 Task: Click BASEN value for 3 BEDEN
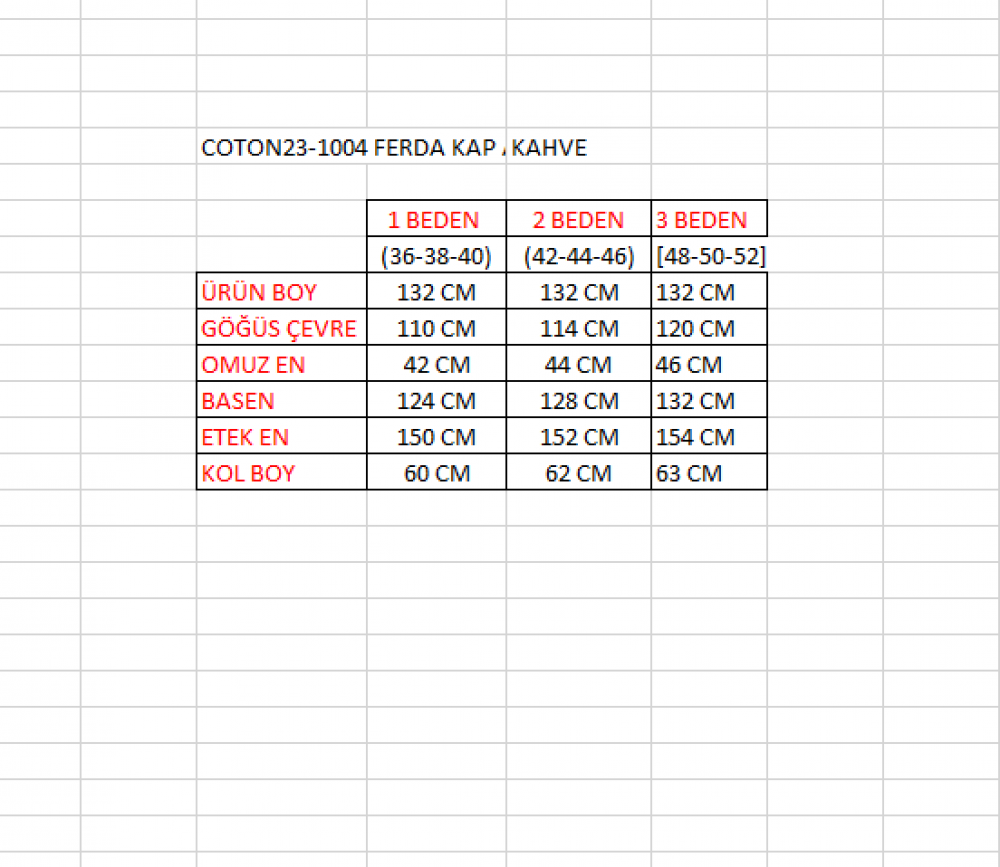click(709, 401)
